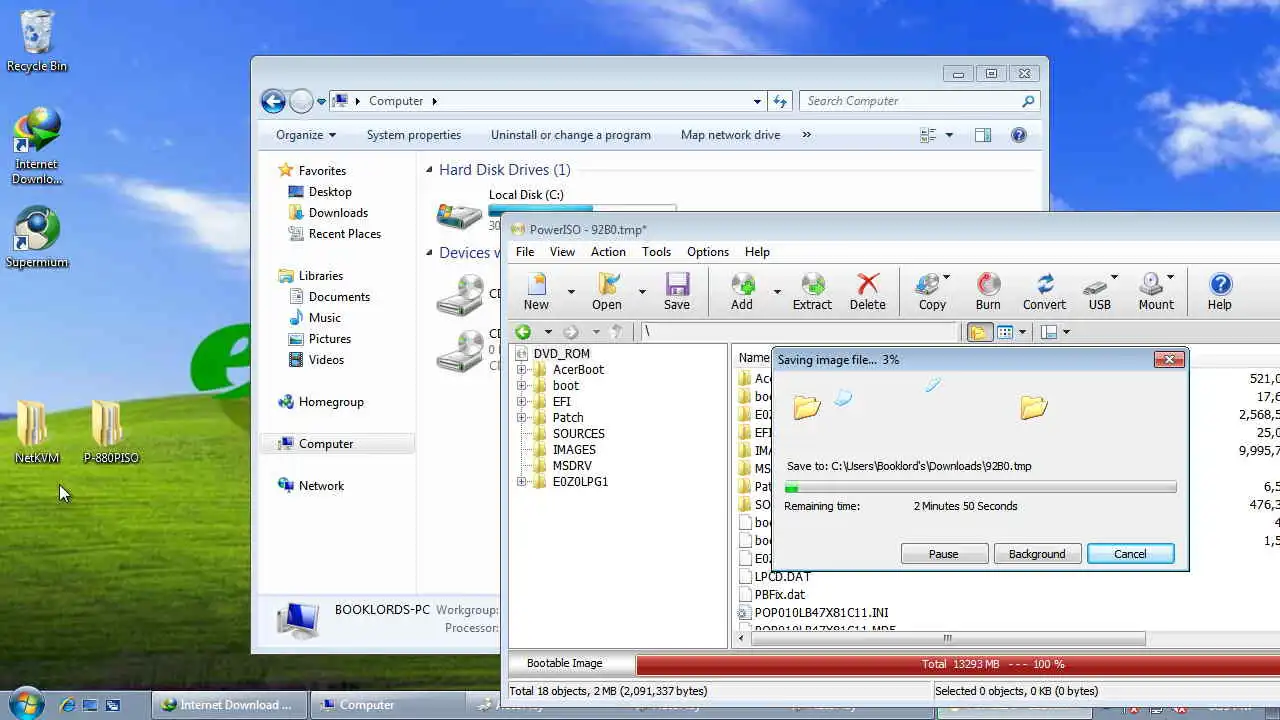Click the Background button in saving dialog
This screenshot has width=1280, height=720.
point(1037,554)
